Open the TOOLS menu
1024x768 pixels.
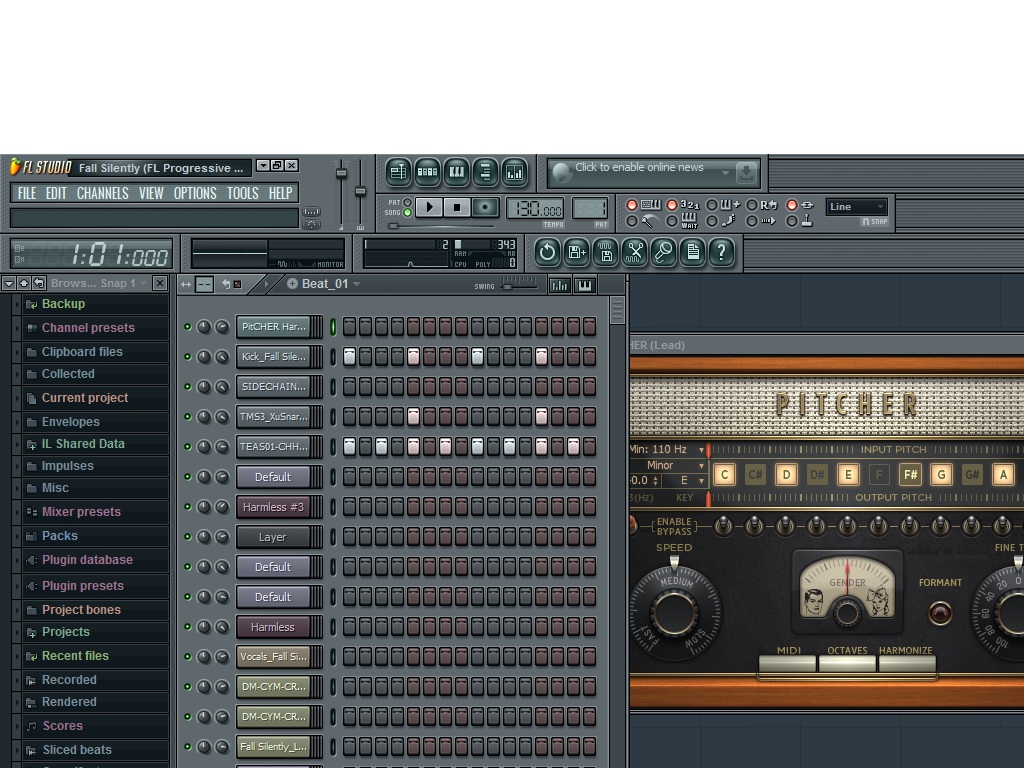[x=243, y=193]
